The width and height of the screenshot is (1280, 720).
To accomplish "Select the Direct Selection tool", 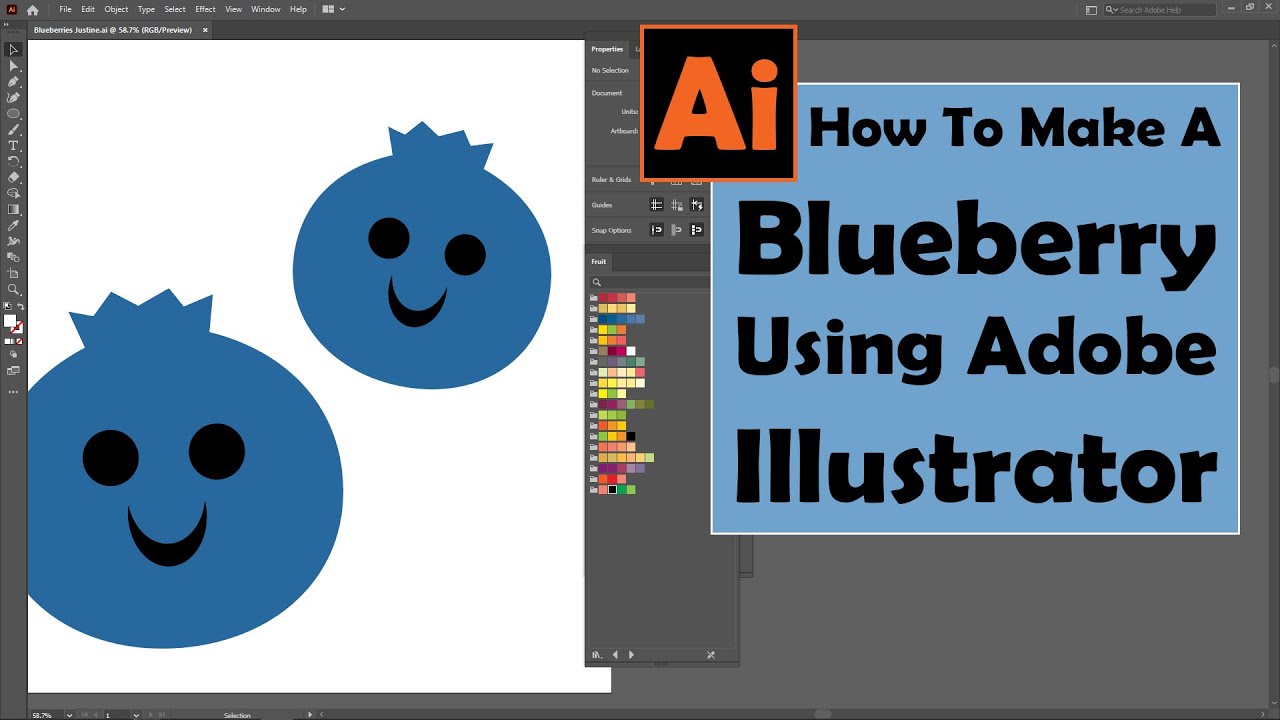I will tap(14, 65).
